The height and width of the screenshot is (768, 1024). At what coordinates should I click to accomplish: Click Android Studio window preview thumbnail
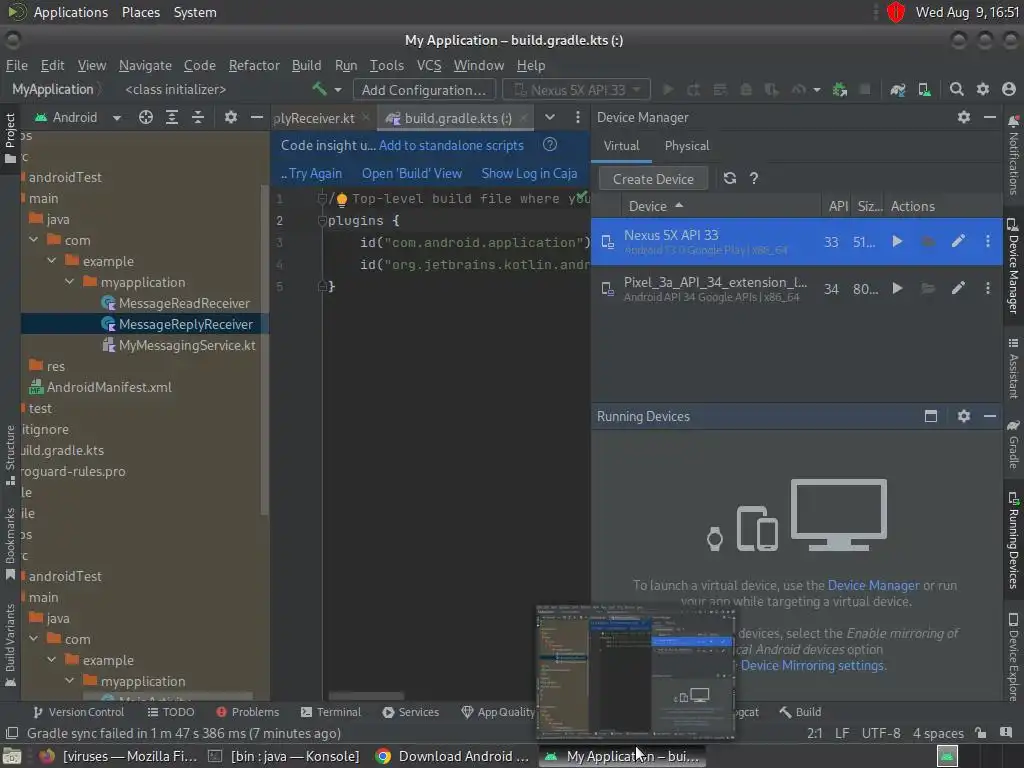point(635,671)
